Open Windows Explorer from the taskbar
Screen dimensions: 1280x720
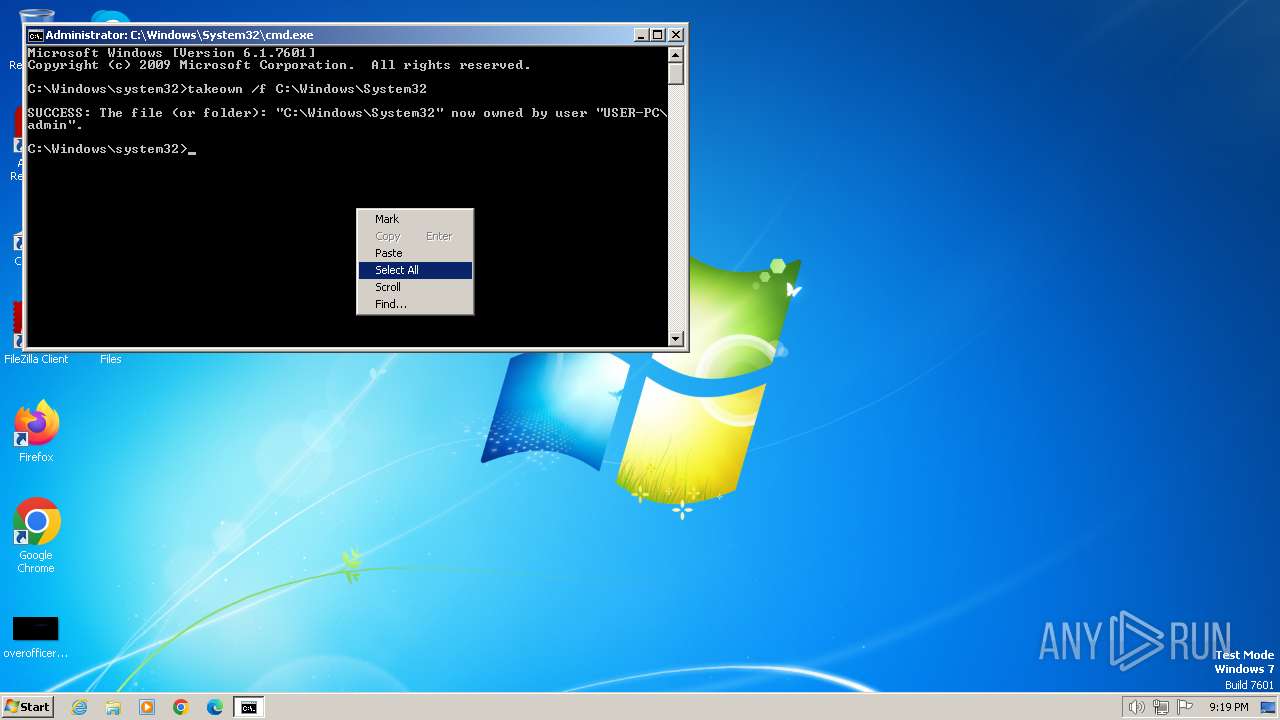[x=113, y=707]
